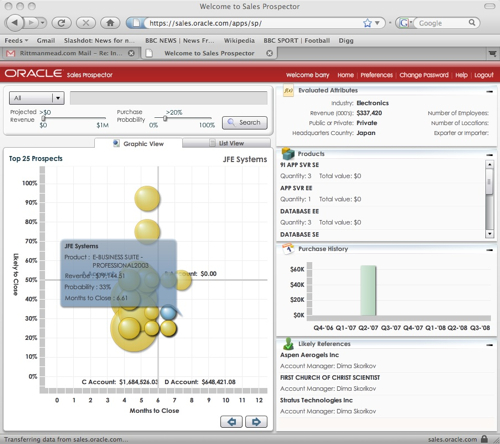The image size is (500, 444).
Task: Click the Gmail envelope tab favicon
Action: (x=11, y=53)
